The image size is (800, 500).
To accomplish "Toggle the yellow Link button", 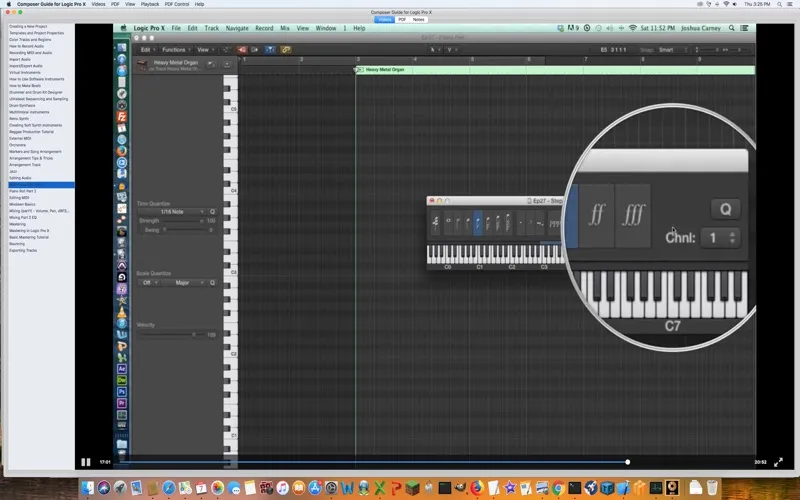I will (286, 49).
